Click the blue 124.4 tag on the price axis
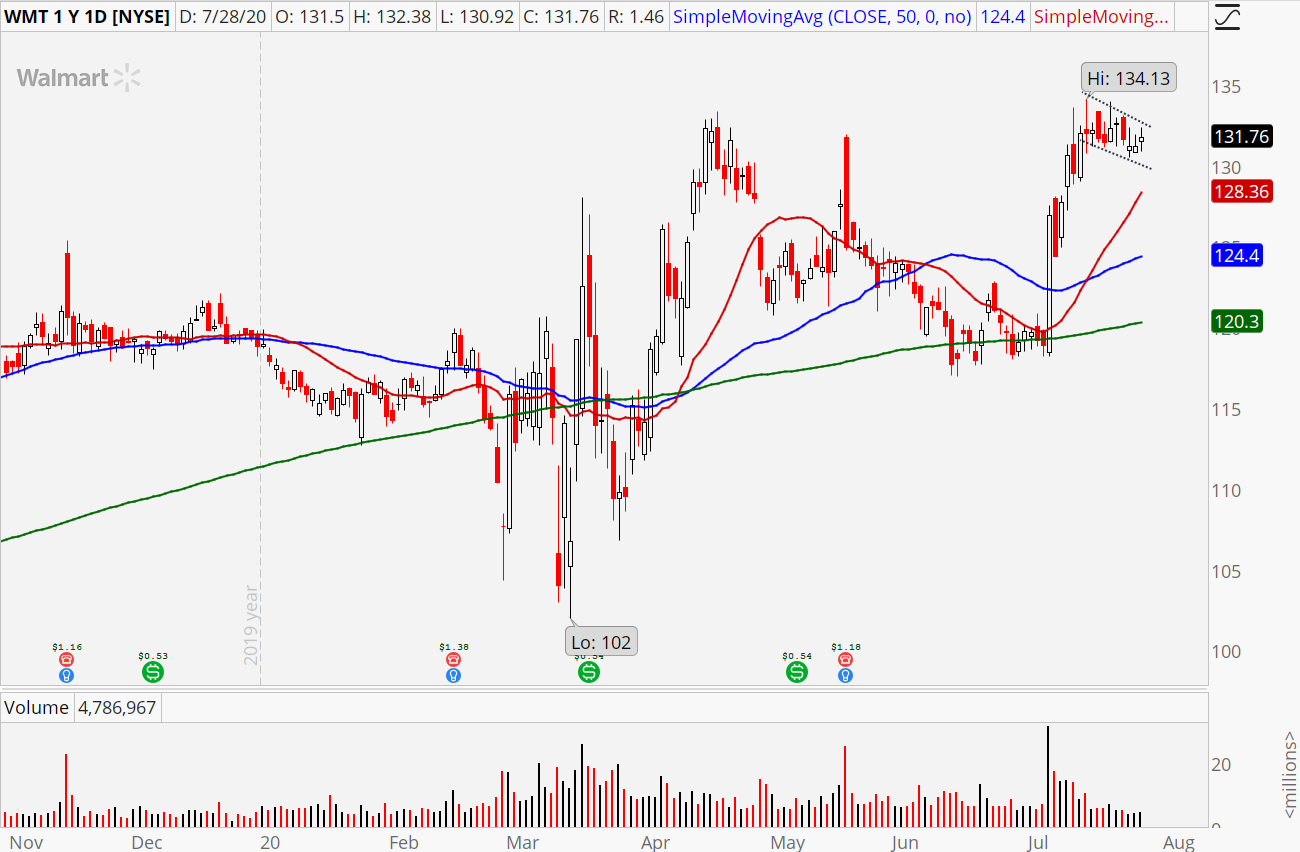 [x=1236, y=257]
